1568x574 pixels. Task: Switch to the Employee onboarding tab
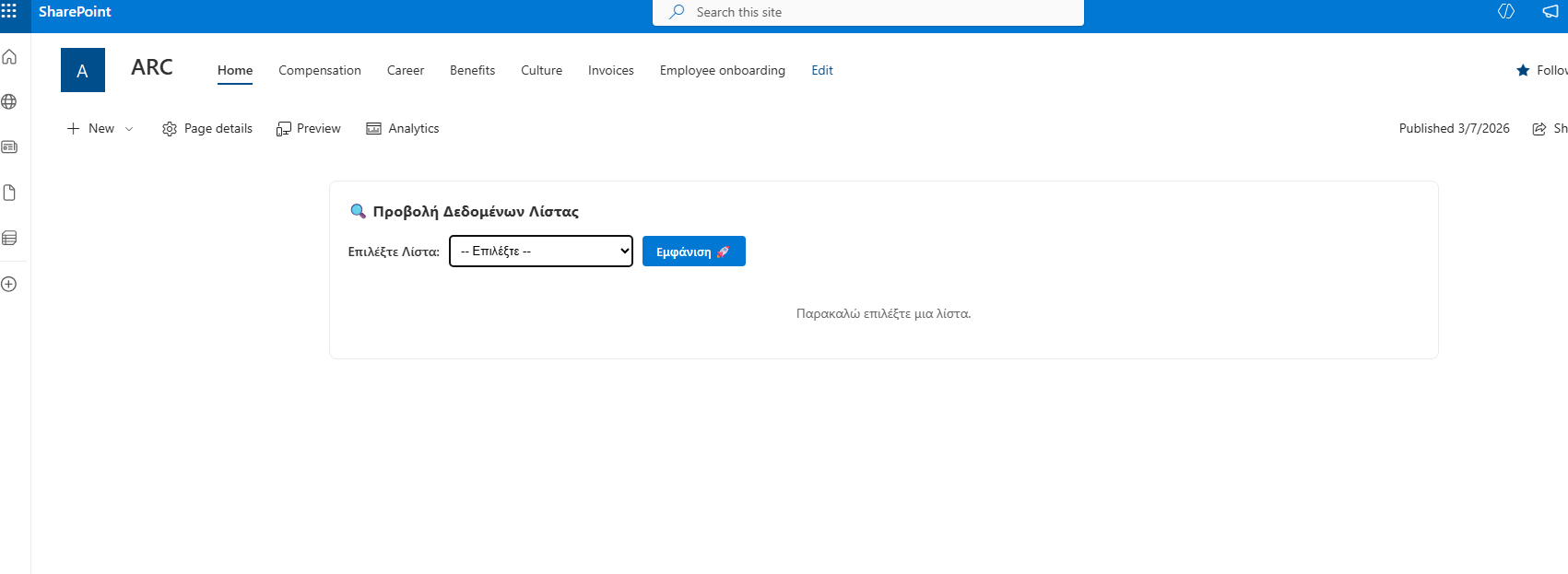722,70
